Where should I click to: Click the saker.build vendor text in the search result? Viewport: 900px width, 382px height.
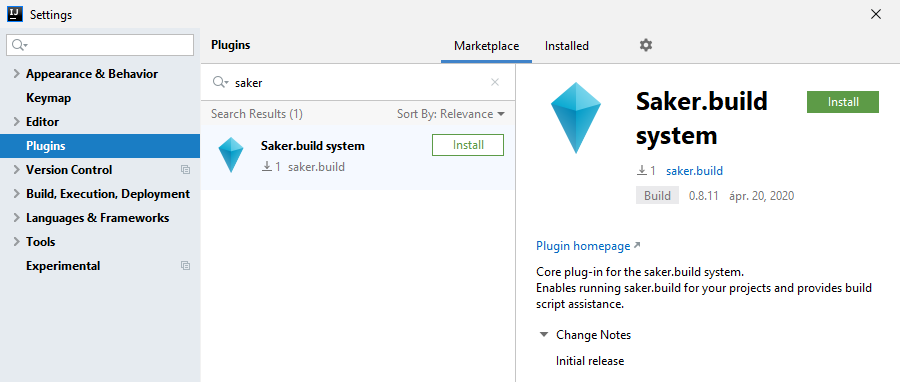point(316,167)
